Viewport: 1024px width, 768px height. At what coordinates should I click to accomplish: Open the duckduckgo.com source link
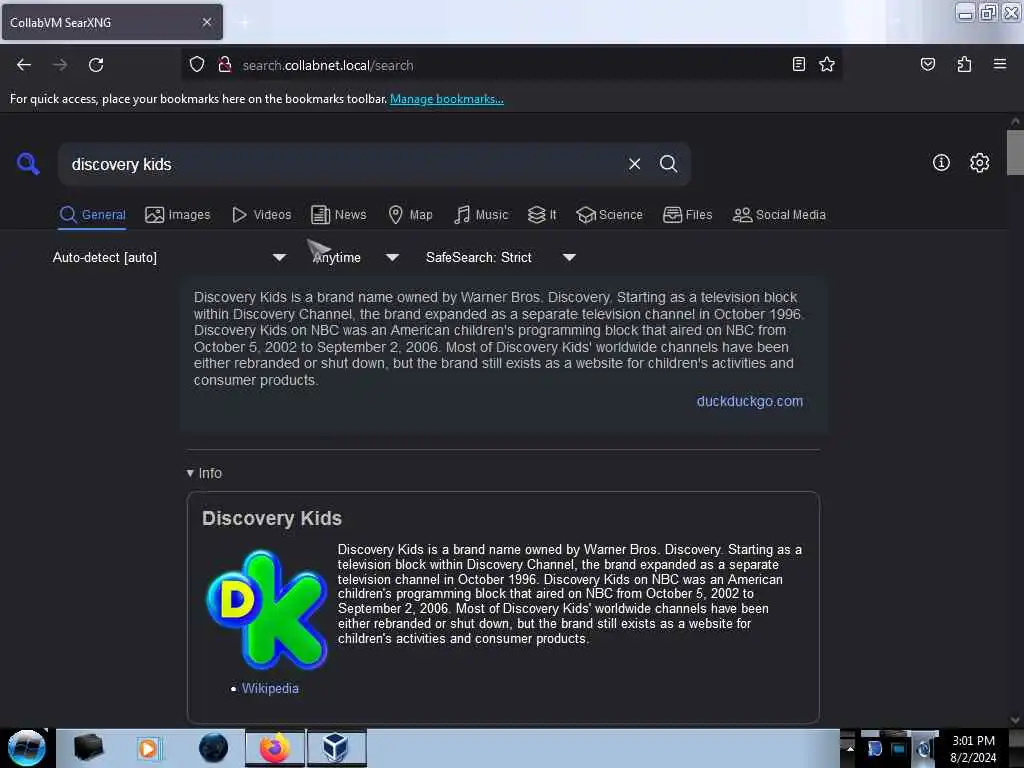click(x=750, y=401)
